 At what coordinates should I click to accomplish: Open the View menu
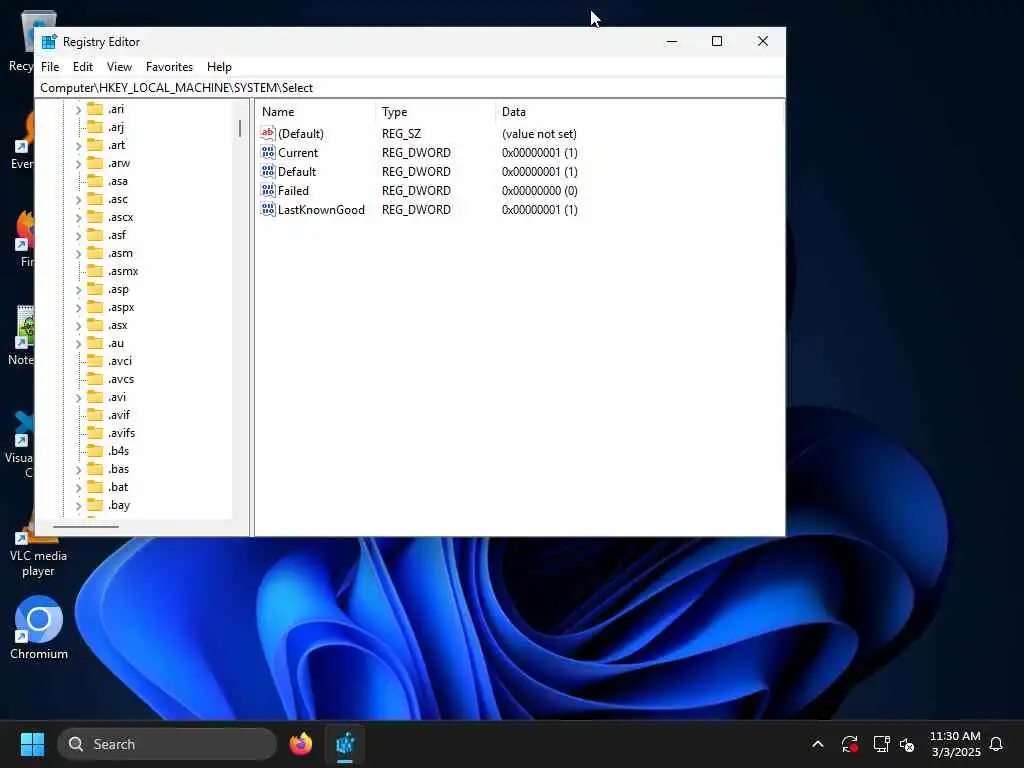[119, 67]
